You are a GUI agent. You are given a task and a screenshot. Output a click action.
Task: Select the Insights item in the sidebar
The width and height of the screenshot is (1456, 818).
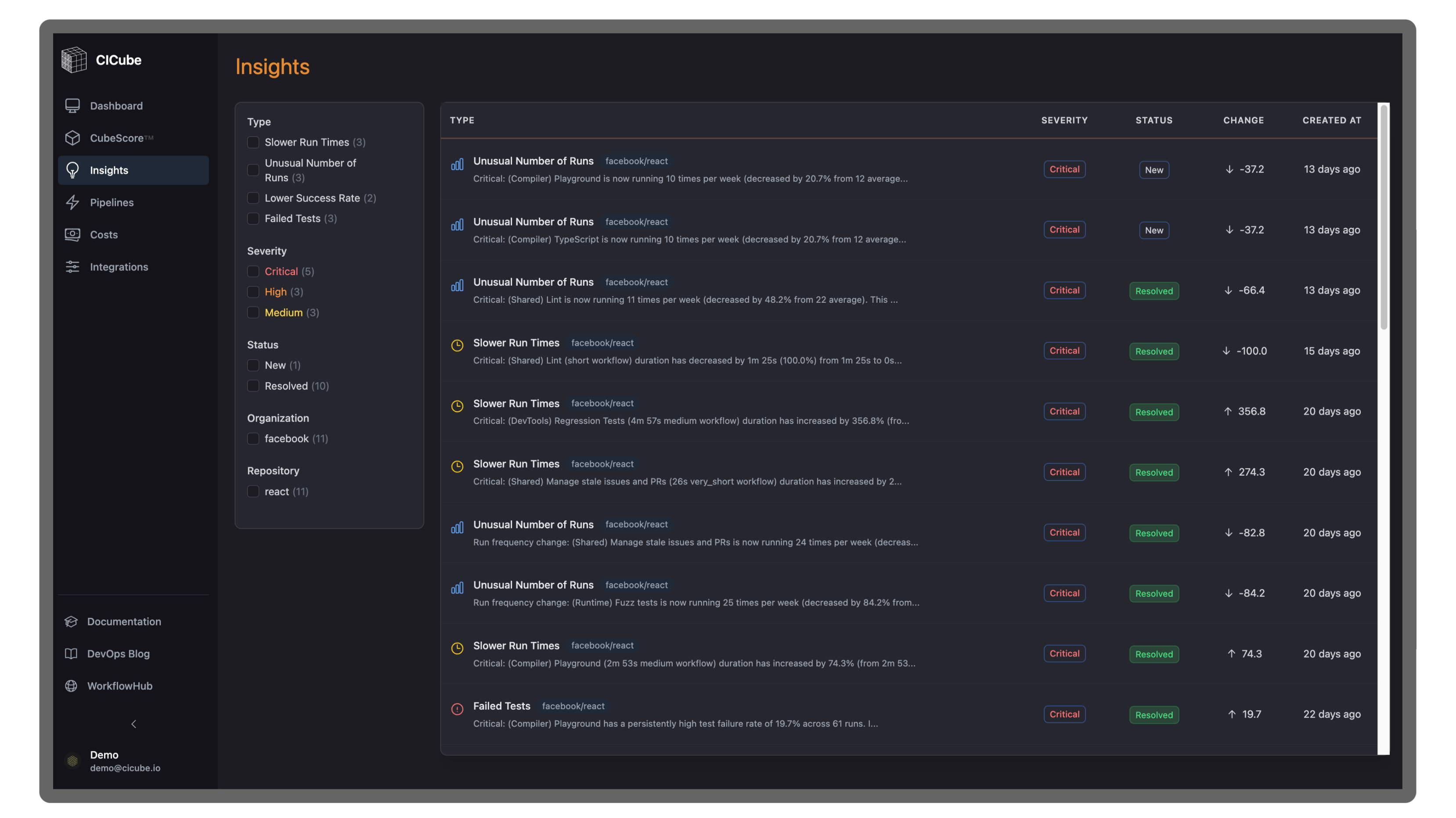[133, 170]
